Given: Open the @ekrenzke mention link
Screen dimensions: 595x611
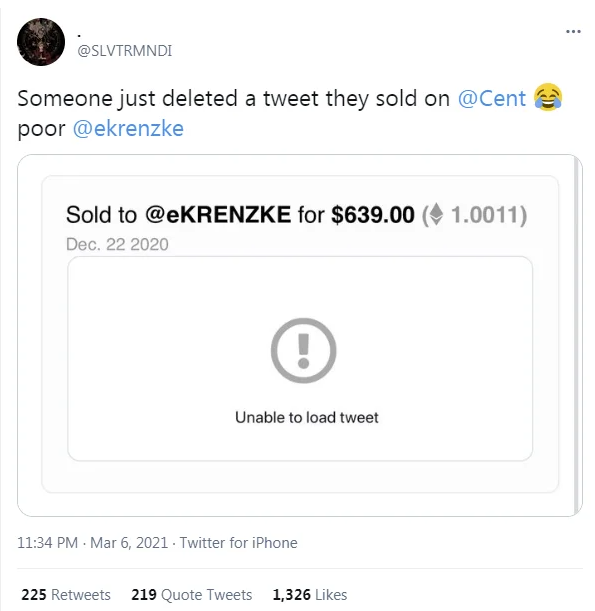Looking at the screenshot, I should [128, 129].
